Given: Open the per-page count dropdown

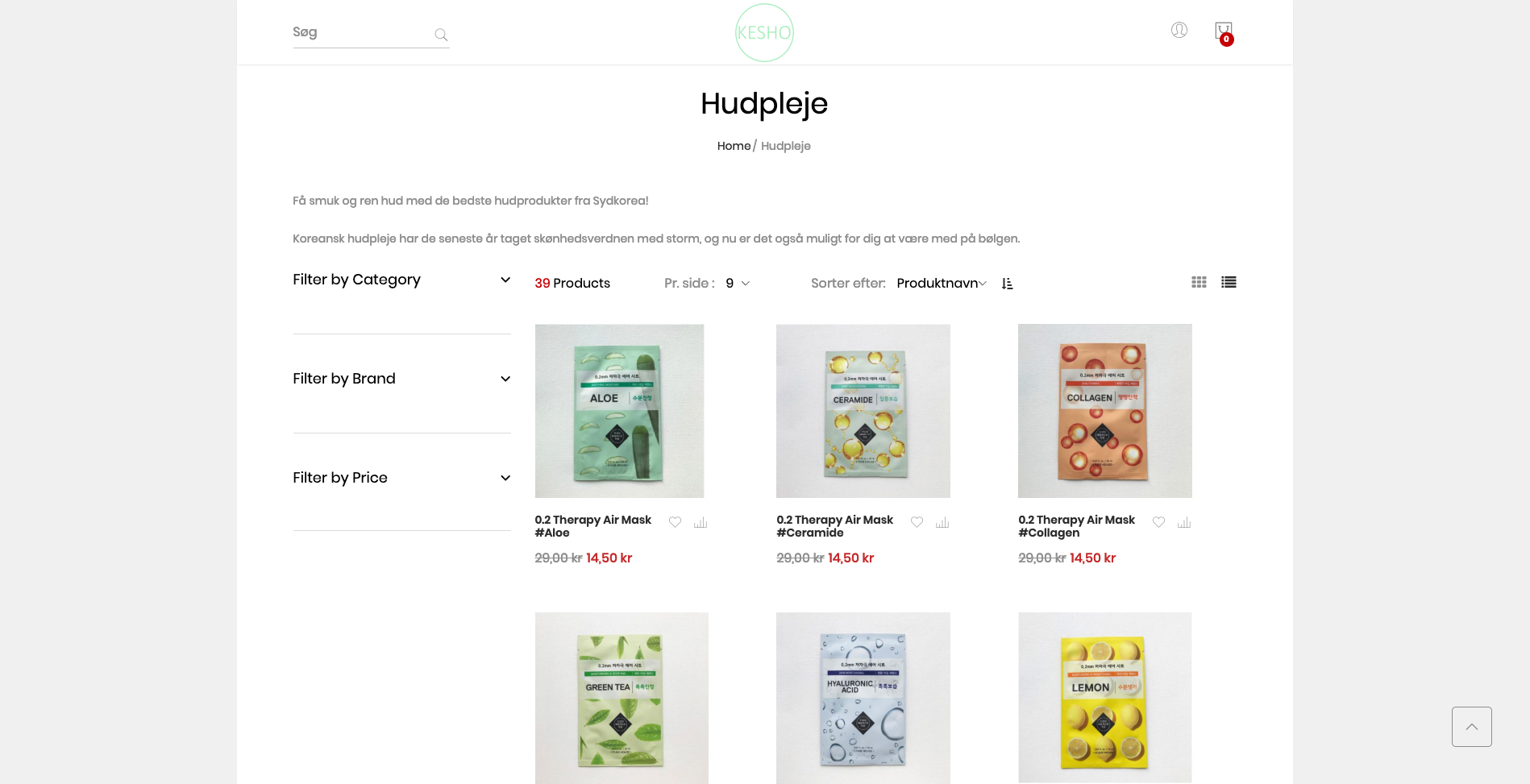Looking at the screenshot, I should click(x=738, y=284).
